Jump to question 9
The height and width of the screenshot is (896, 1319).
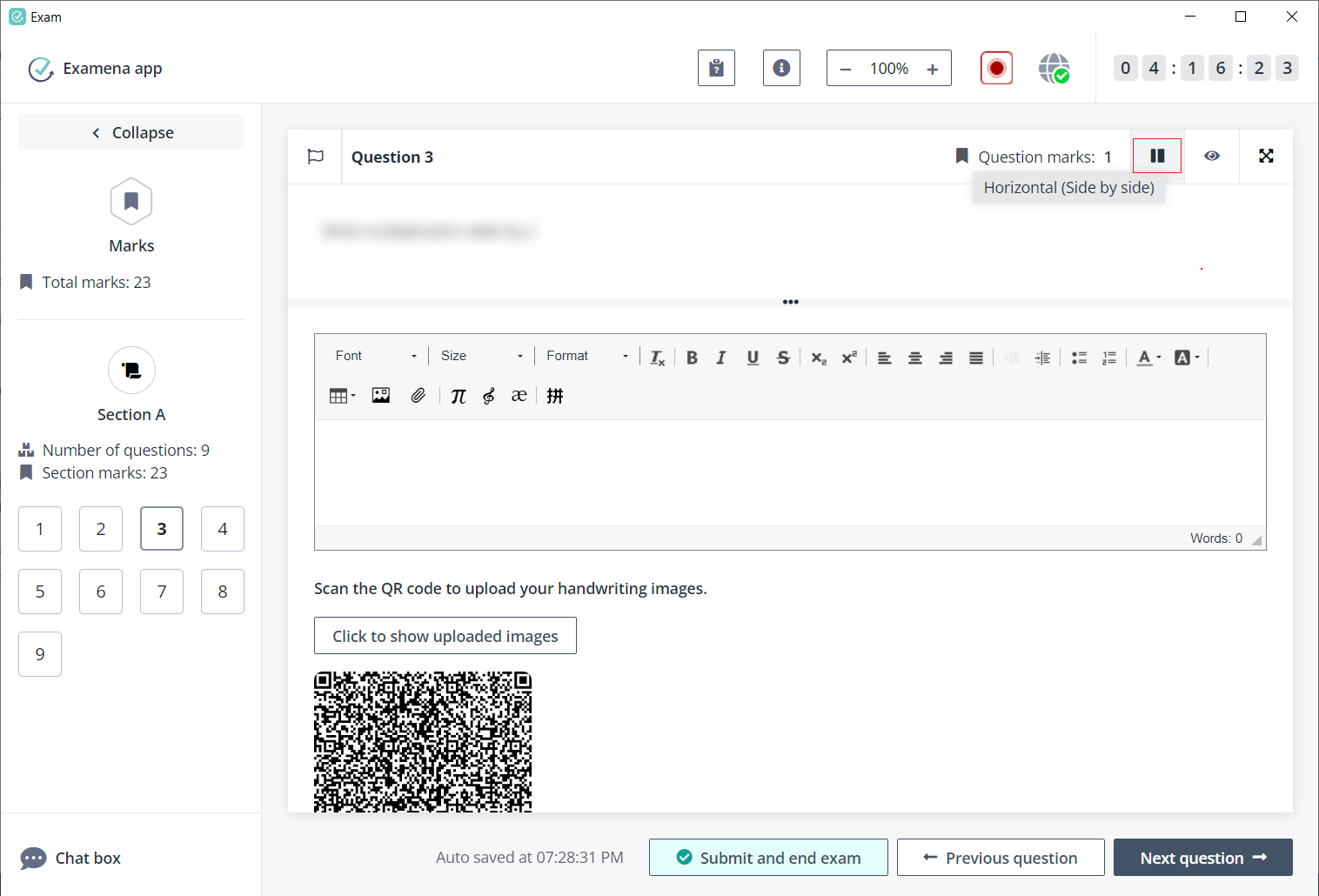click(x=40, y=654)
